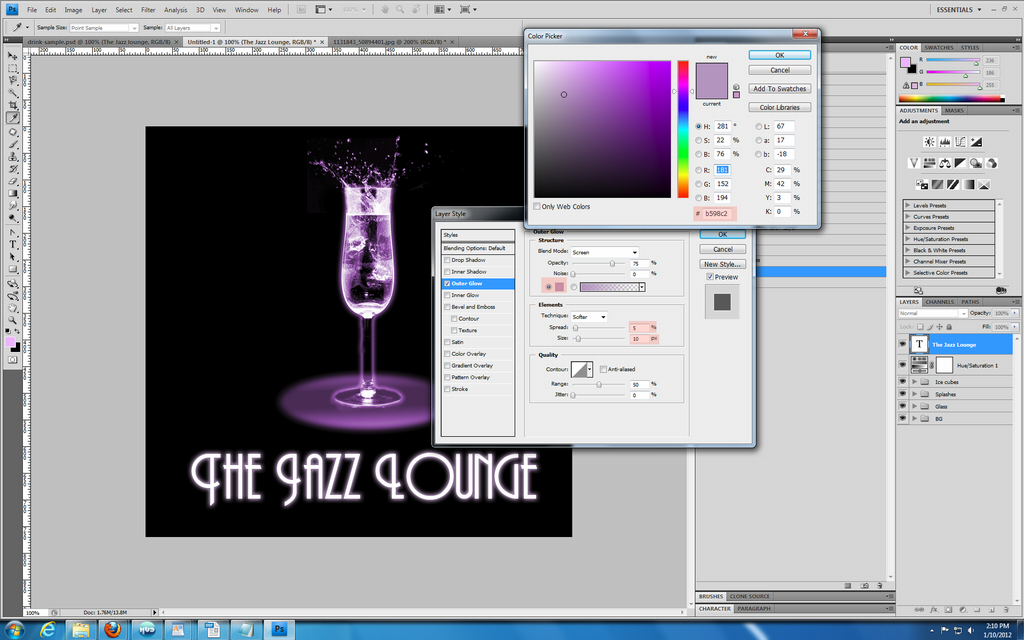Hide The Jazz Lounge text layer
The width and height of the screenshot is (1024, 640).
[903, 344]
